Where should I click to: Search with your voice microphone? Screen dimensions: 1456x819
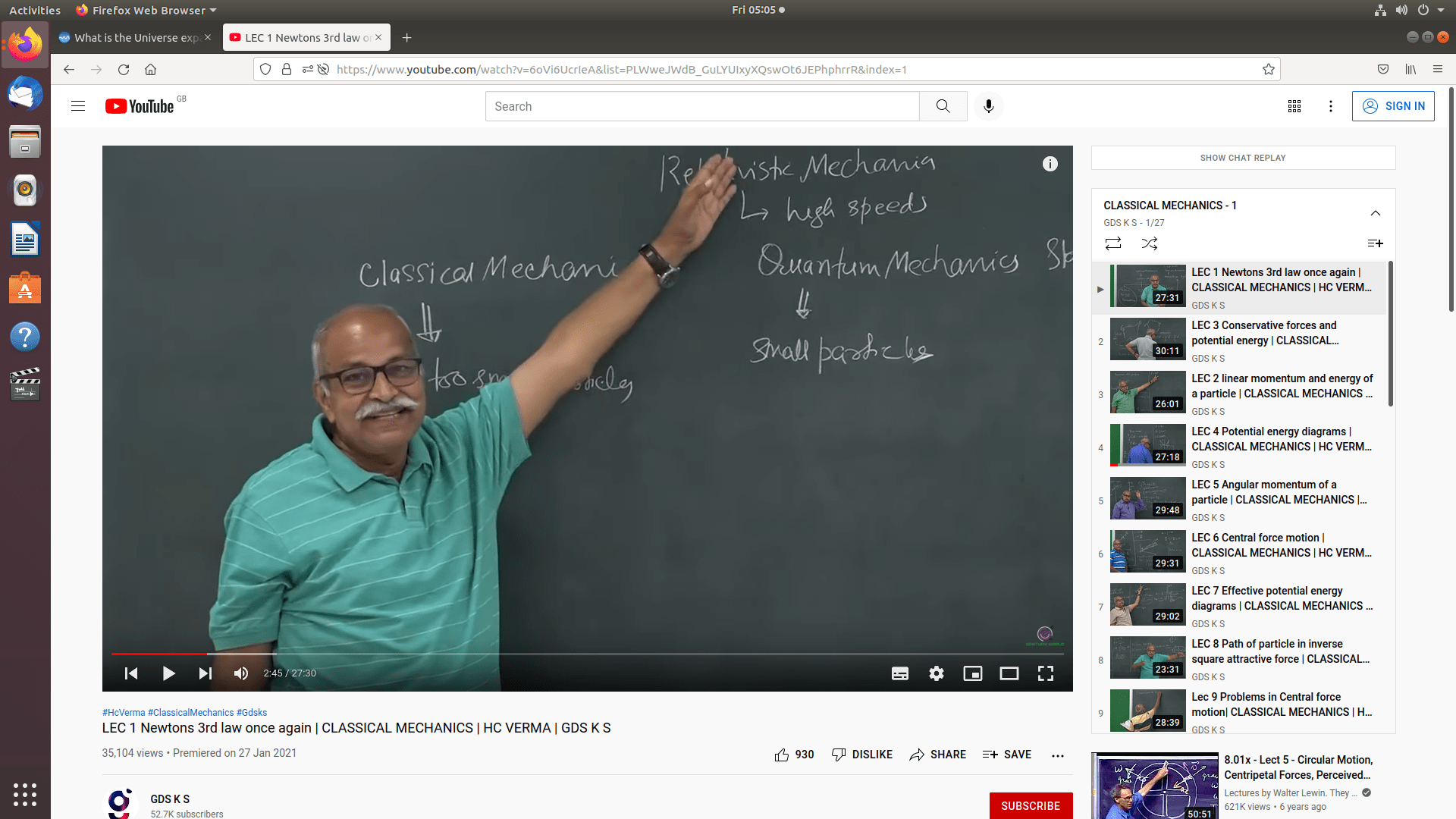[989, 106]
